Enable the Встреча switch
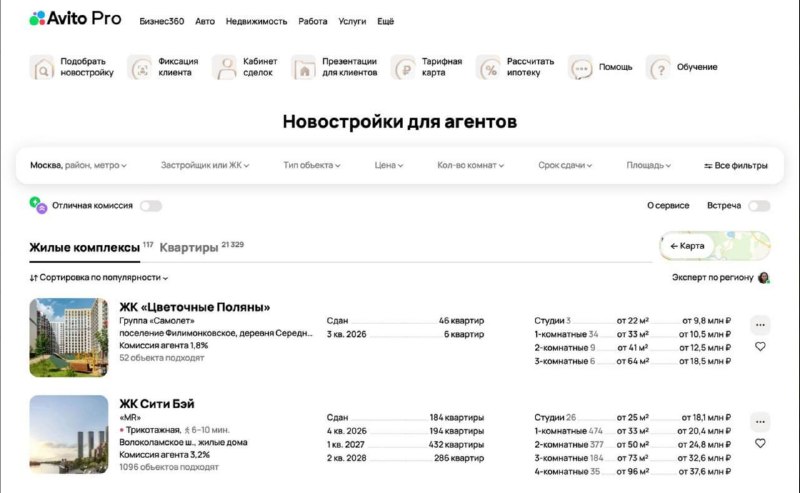This screenshot has width=800, height=493. point(759,206)
